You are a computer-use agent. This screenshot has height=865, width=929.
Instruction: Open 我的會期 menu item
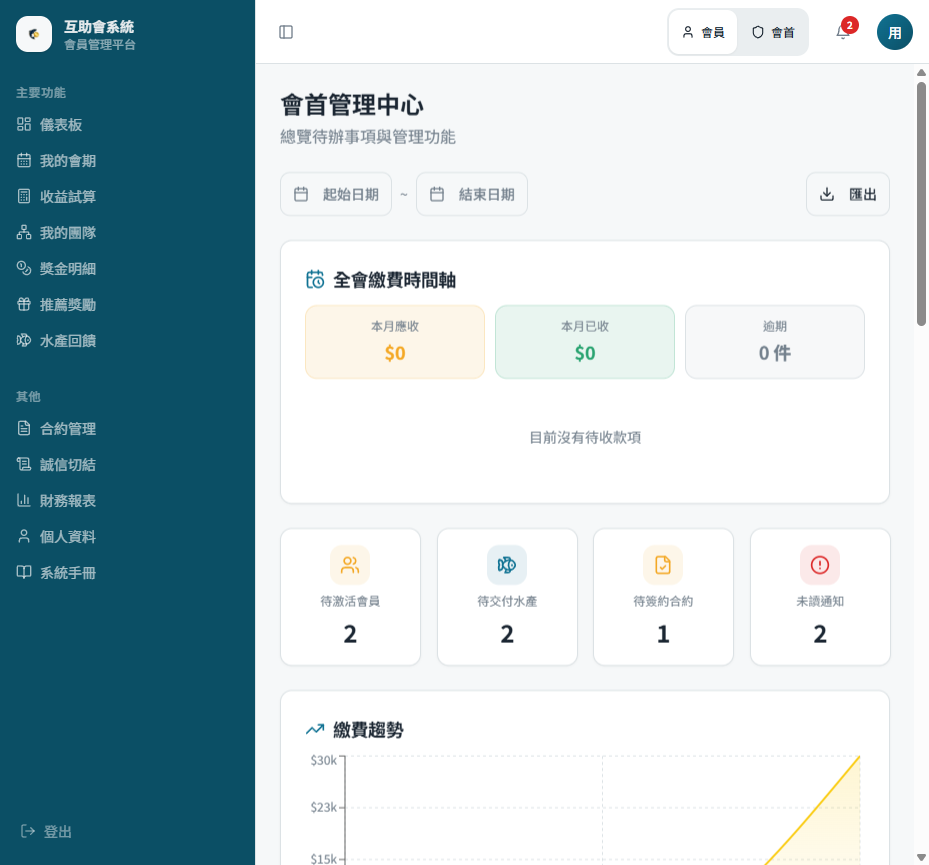coord(127,161)
